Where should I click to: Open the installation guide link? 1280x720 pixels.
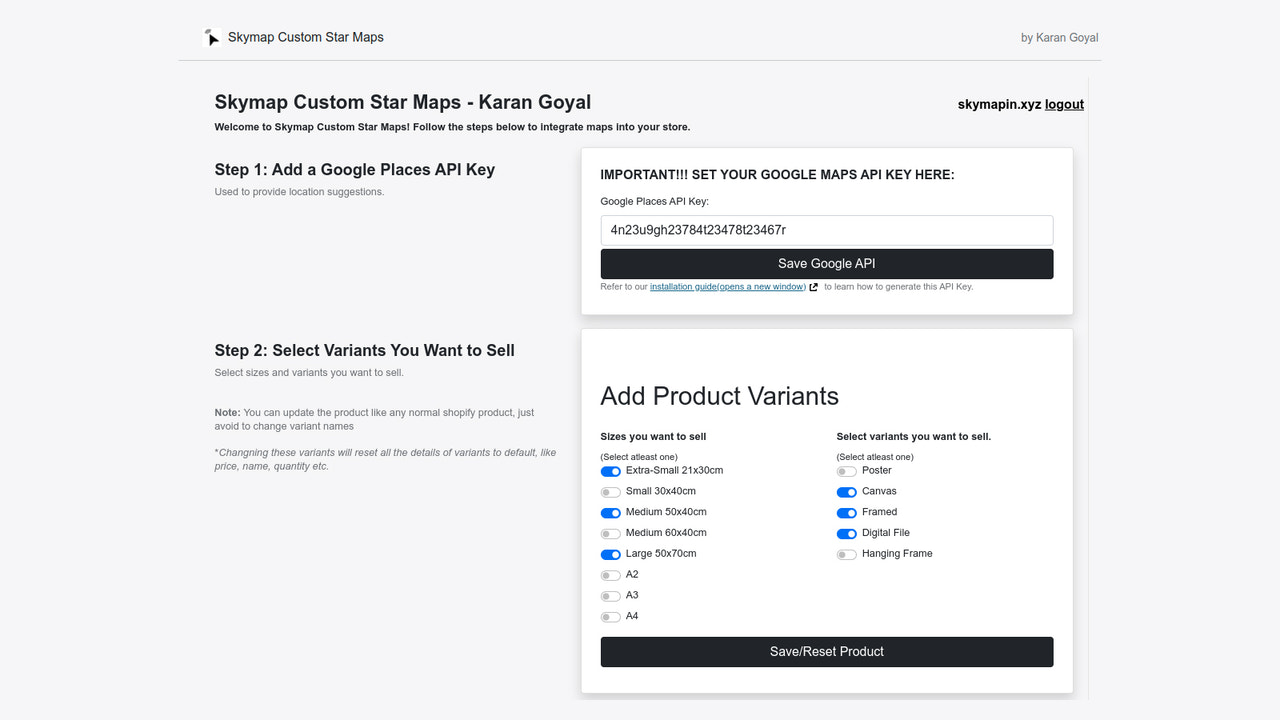[x=726, y=286]
